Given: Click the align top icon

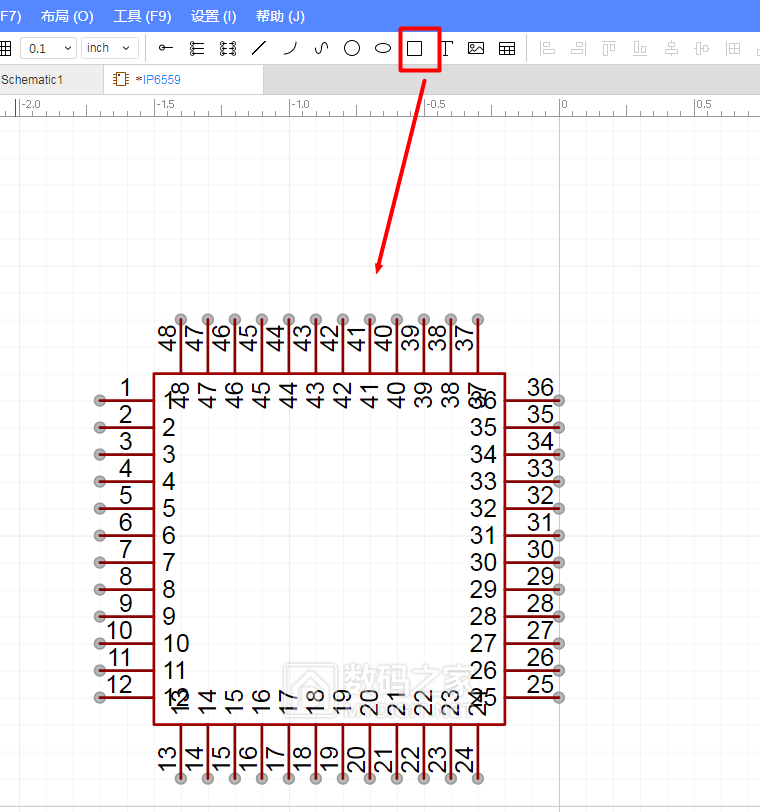Looking at the screenshot, I should pyautogui.click(x=609, y=48).
